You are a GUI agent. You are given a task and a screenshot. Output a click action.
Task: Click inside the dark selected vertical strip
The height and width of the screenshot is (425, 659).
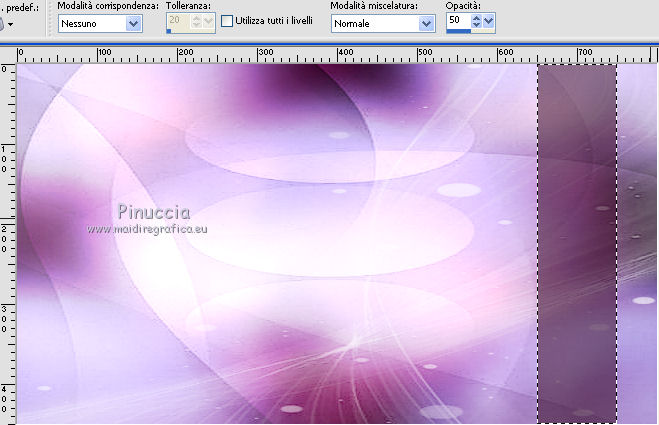pos(577,244)
